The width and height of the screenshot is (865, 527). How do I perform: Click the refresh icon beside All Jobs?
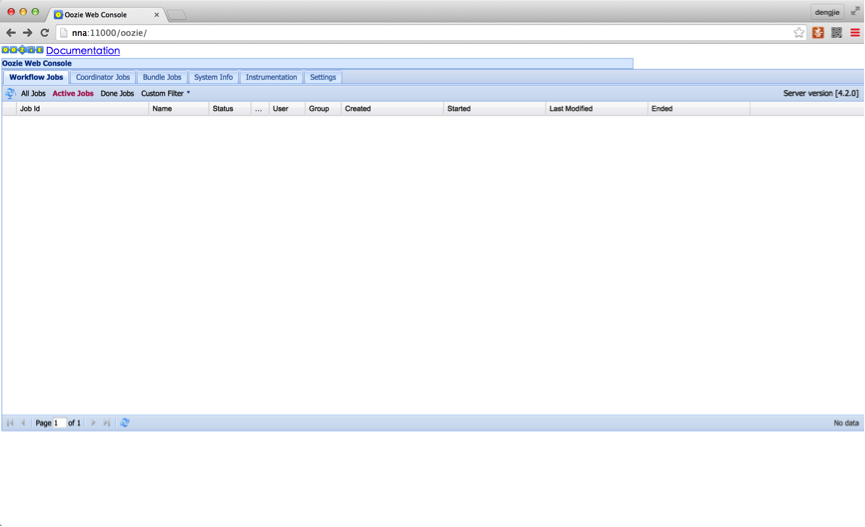tap(10, 93)
